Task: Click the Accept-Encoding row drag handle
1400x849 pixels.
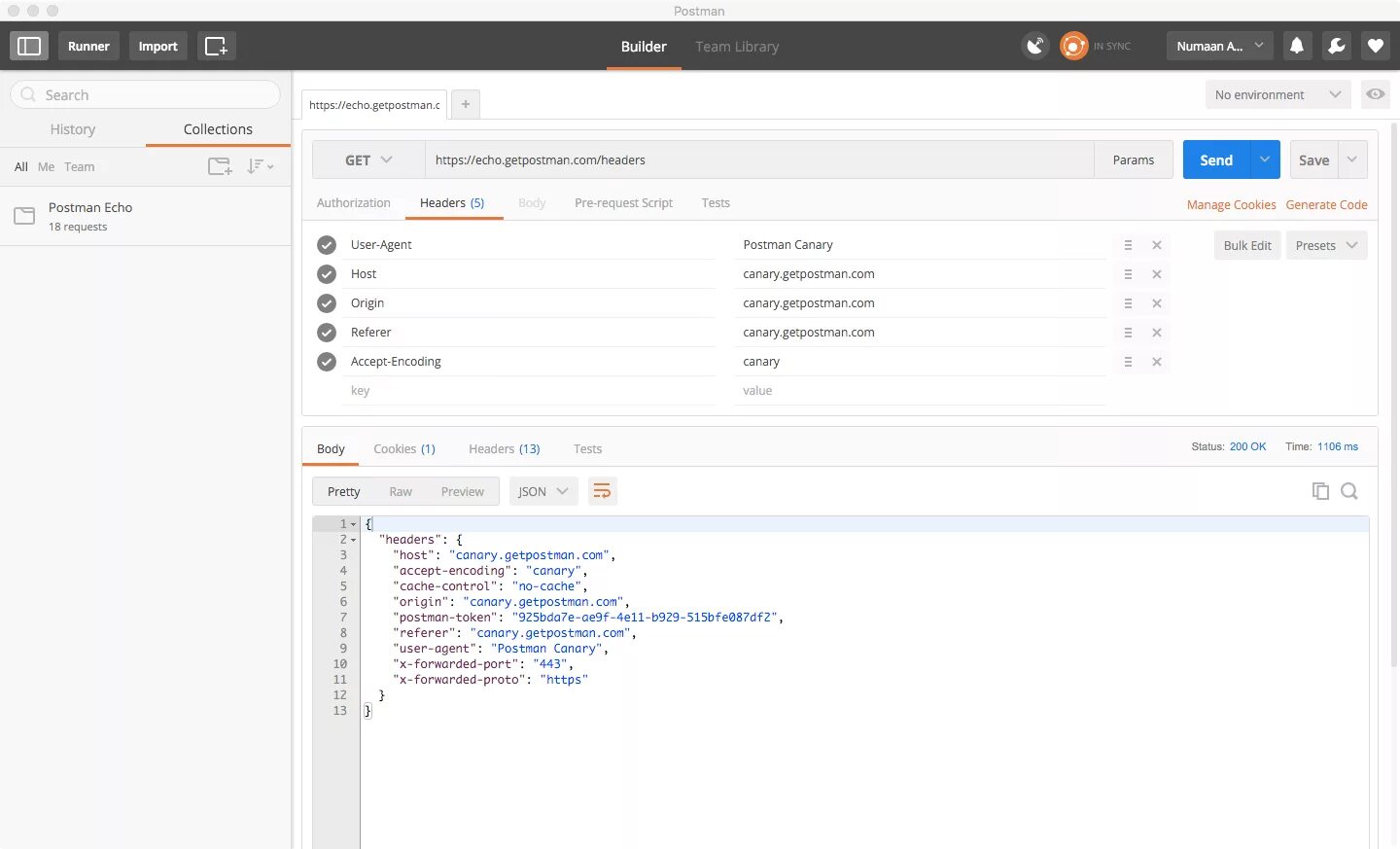Action: (x=1128, y=362)
